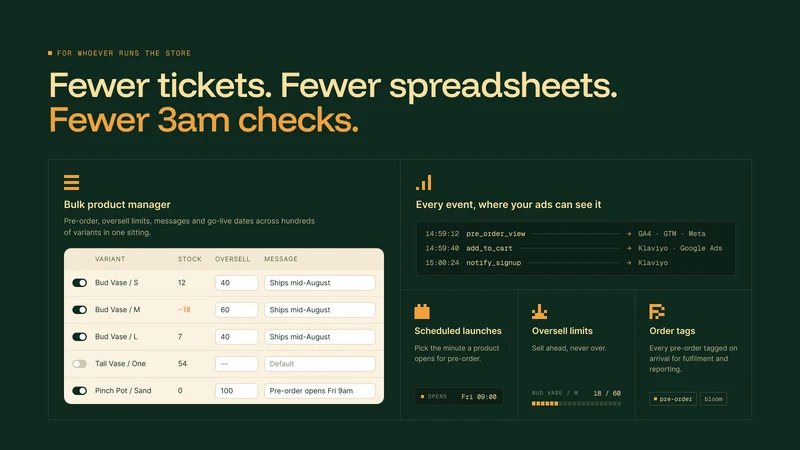This screenshot has height=450, width=800.
Task: Click 'Klaviyo · Google Ads' destinations
Action: (680, 248)
